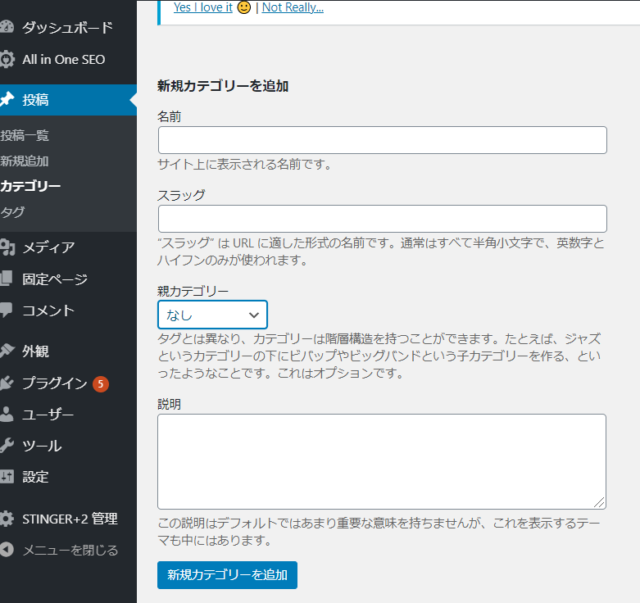Go to 投稿一覧 submenu
The width and height of the screenshot is (640, 603).
[24, 135]
